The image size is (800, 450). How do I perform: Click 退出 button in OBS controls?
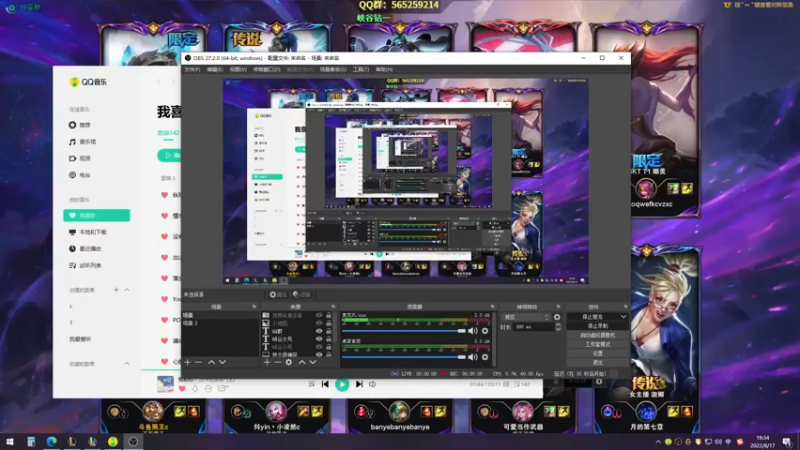coord(597,363)
